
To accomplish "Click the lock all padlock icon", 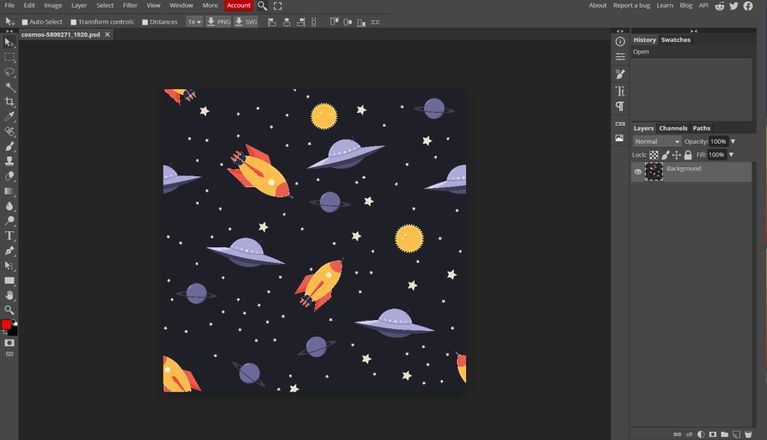I will 688,155.
